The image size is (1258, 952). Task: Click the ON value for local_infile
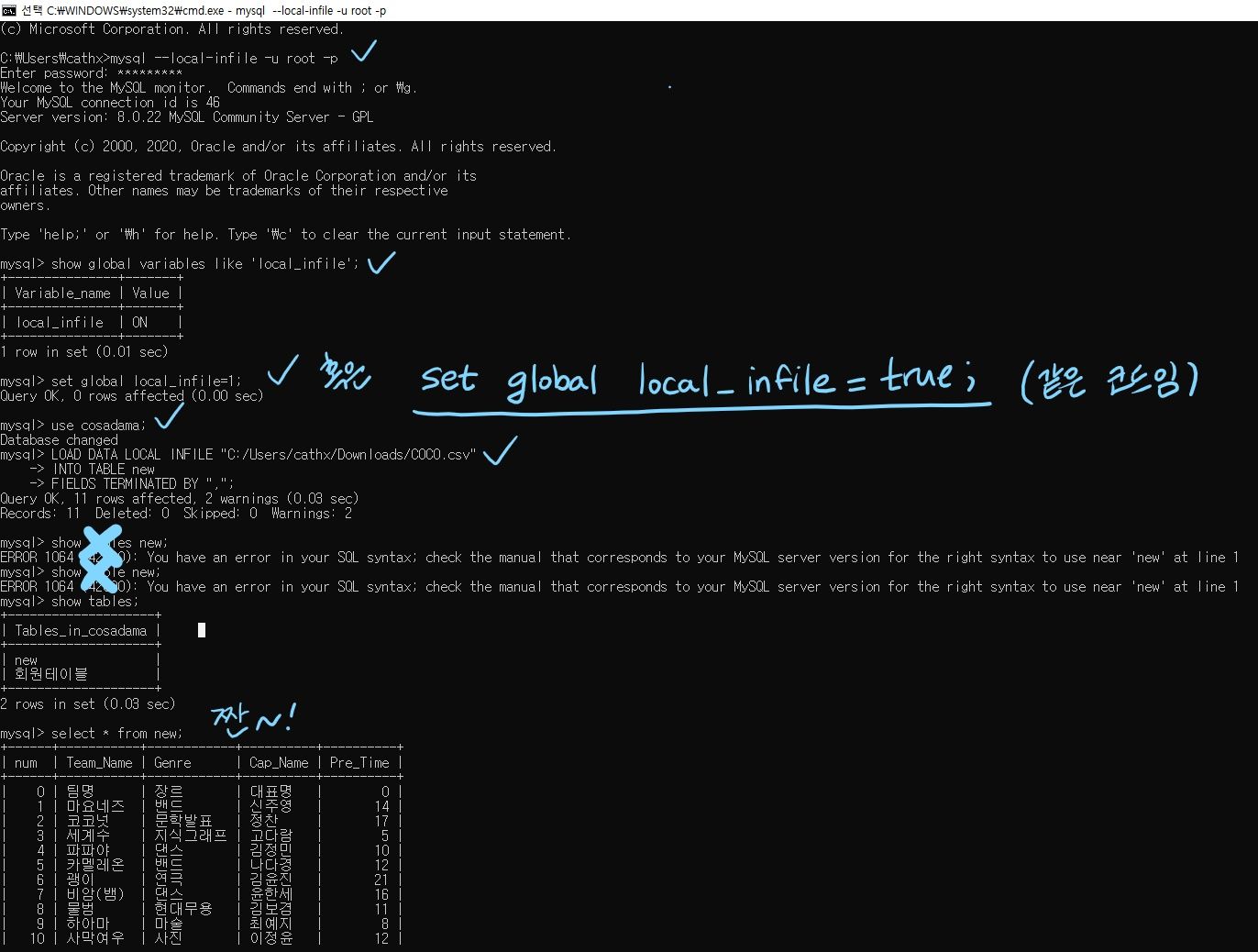point(139,322)
